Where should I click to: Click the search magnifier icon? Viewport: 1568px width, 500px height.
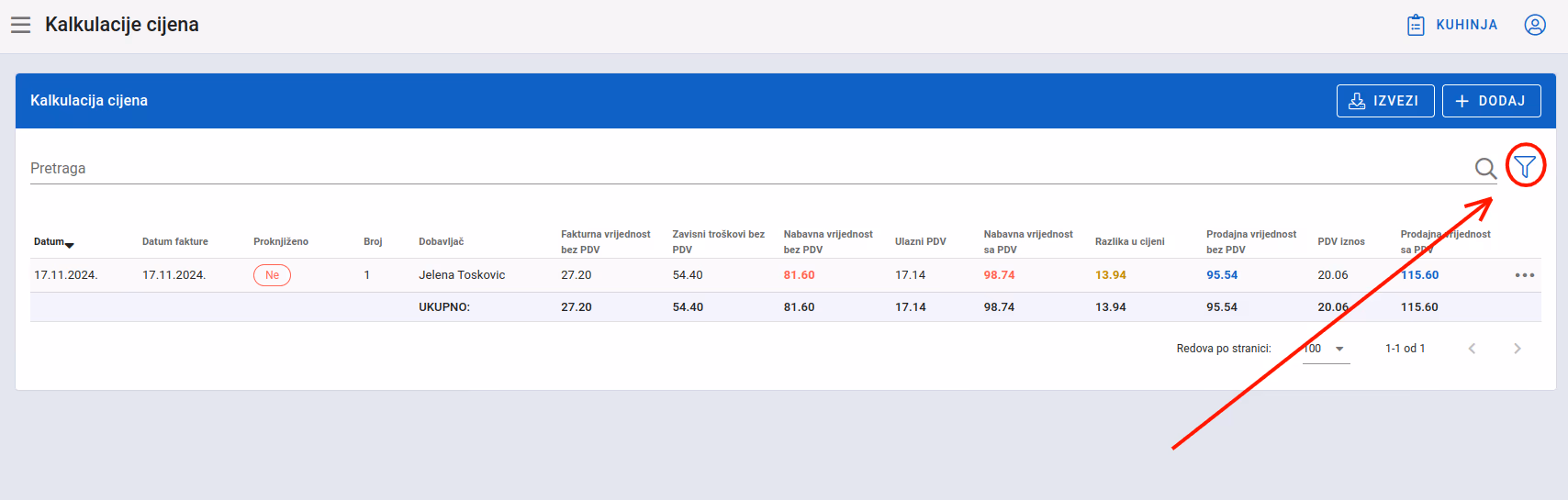[x=1485, y=168]
